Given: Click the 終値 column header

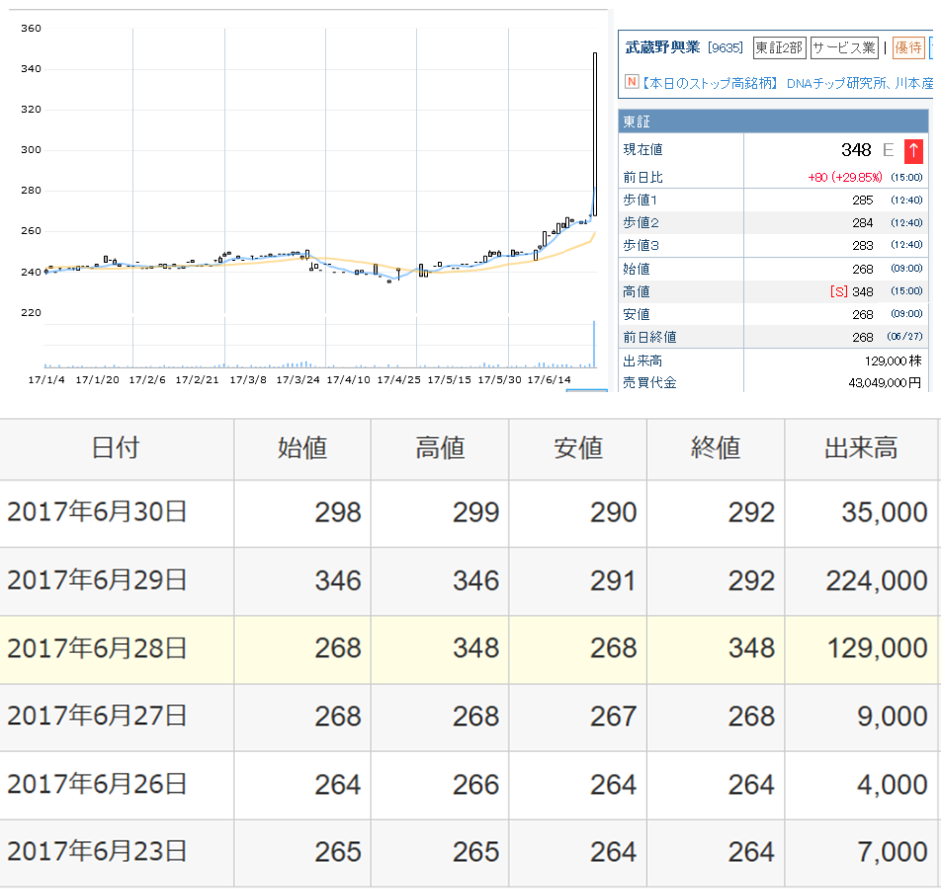Looking at the screenshot, I should coord(715,448).
